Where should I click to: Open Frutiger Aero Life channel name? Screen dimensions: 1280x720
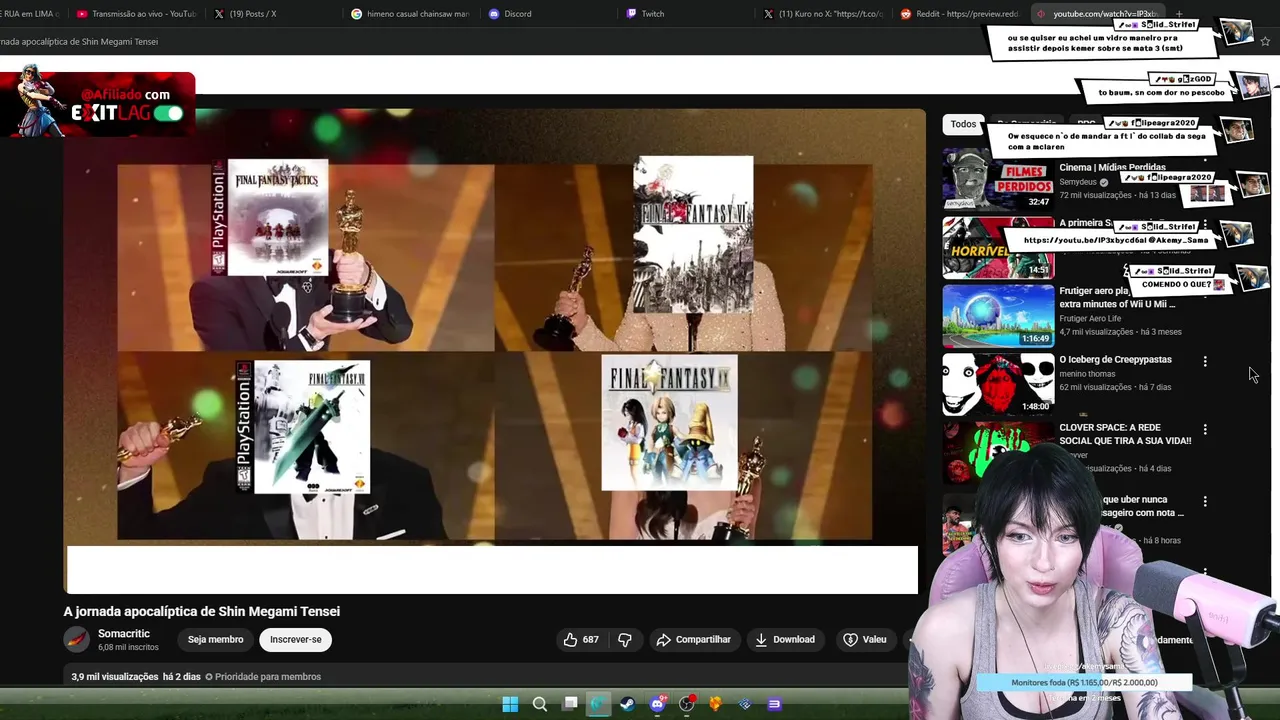[1090, 319]
